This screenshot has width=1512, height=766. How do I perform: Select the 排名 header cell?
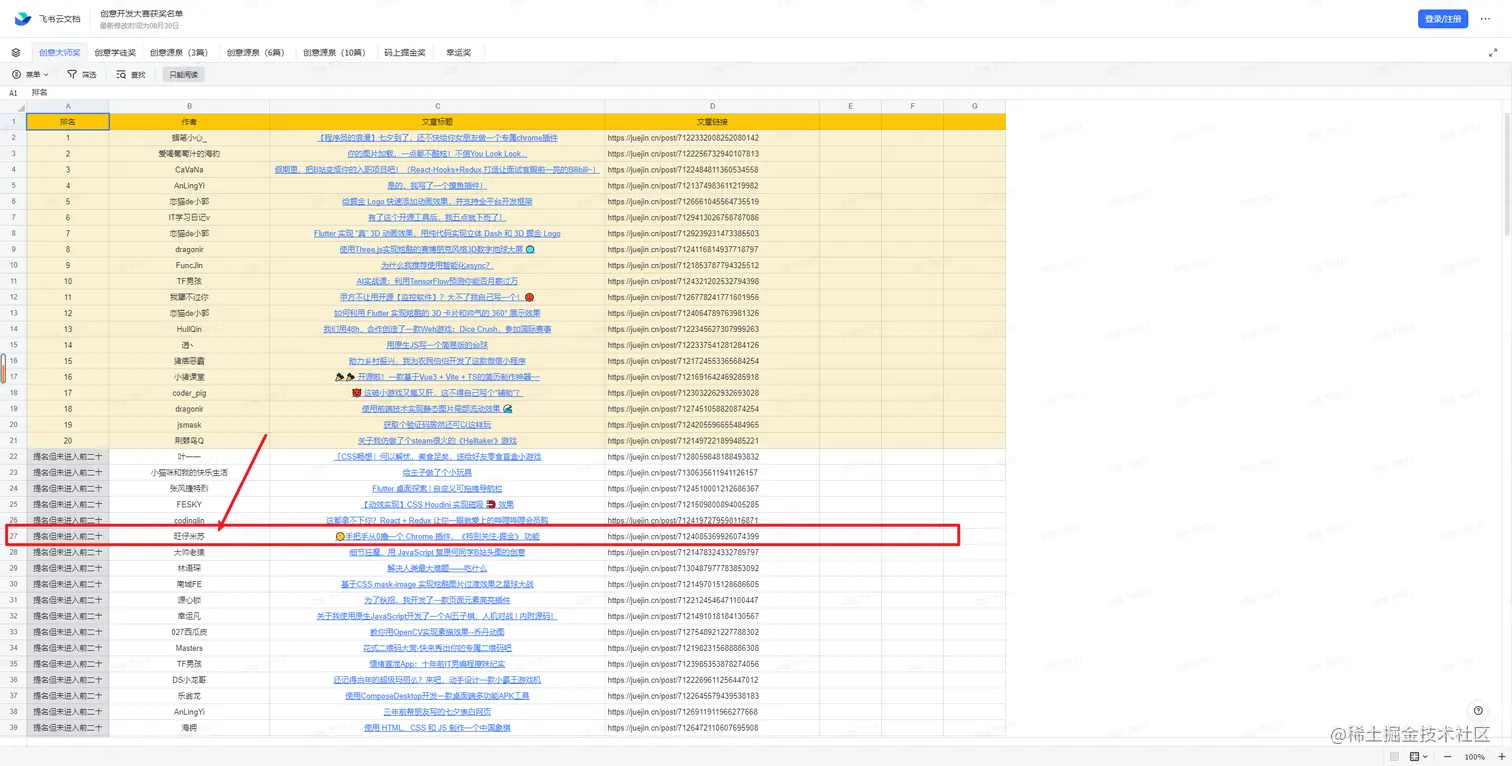[68, 121]
